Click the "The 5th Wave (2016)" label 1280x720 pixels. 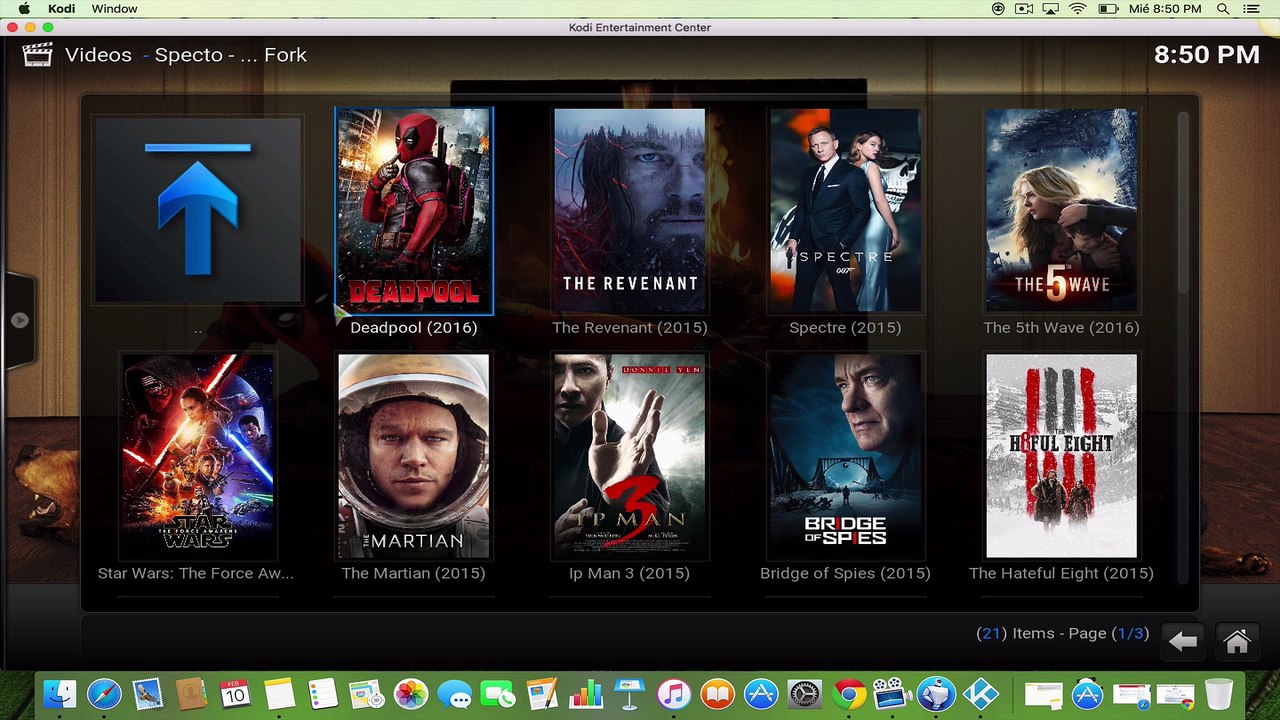pyautogui.click(x=1061, y=328)
